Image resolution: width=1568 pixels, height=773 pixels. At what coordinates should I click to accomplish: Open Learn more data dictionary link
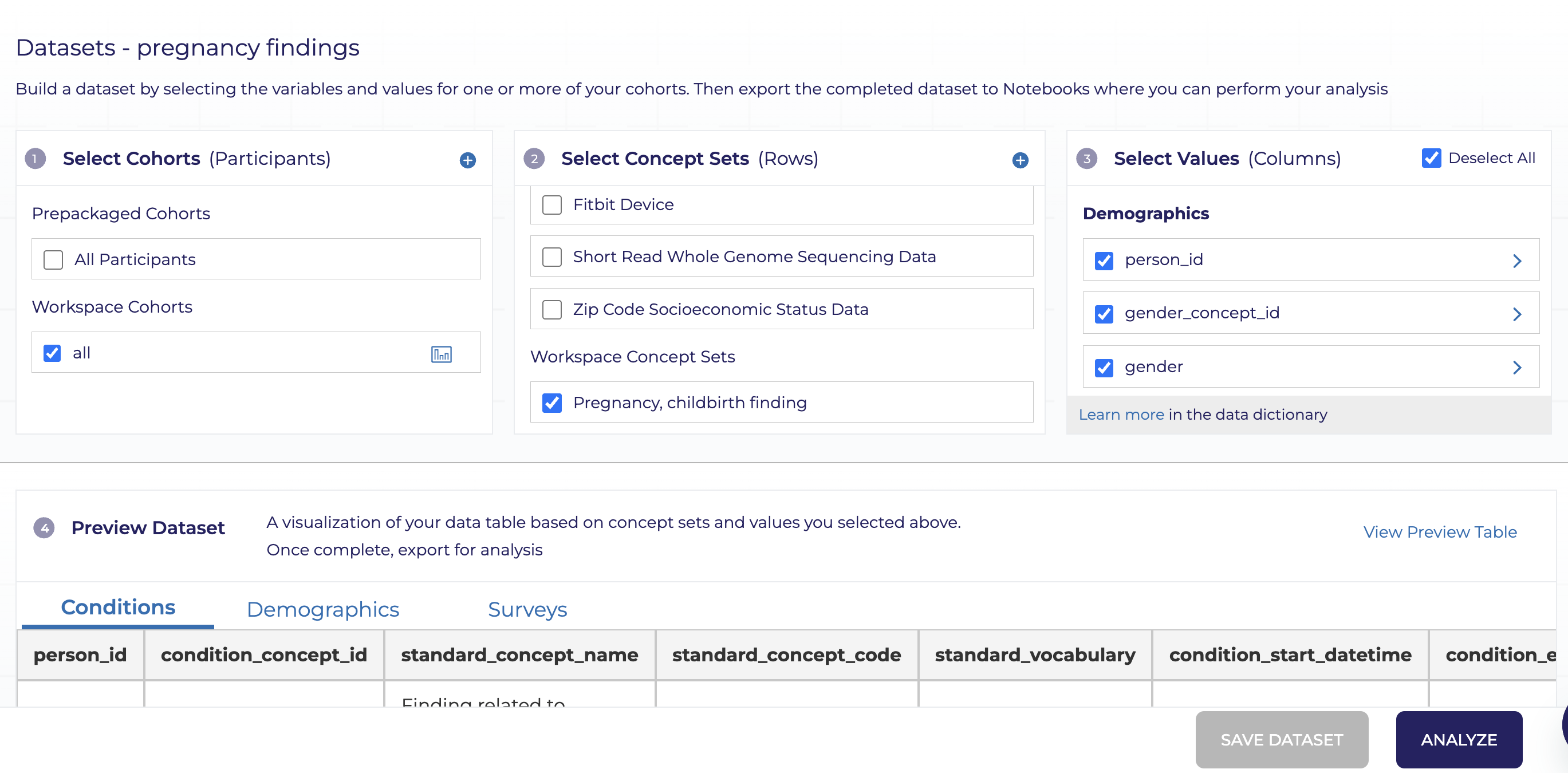(x=1121, y=415)
